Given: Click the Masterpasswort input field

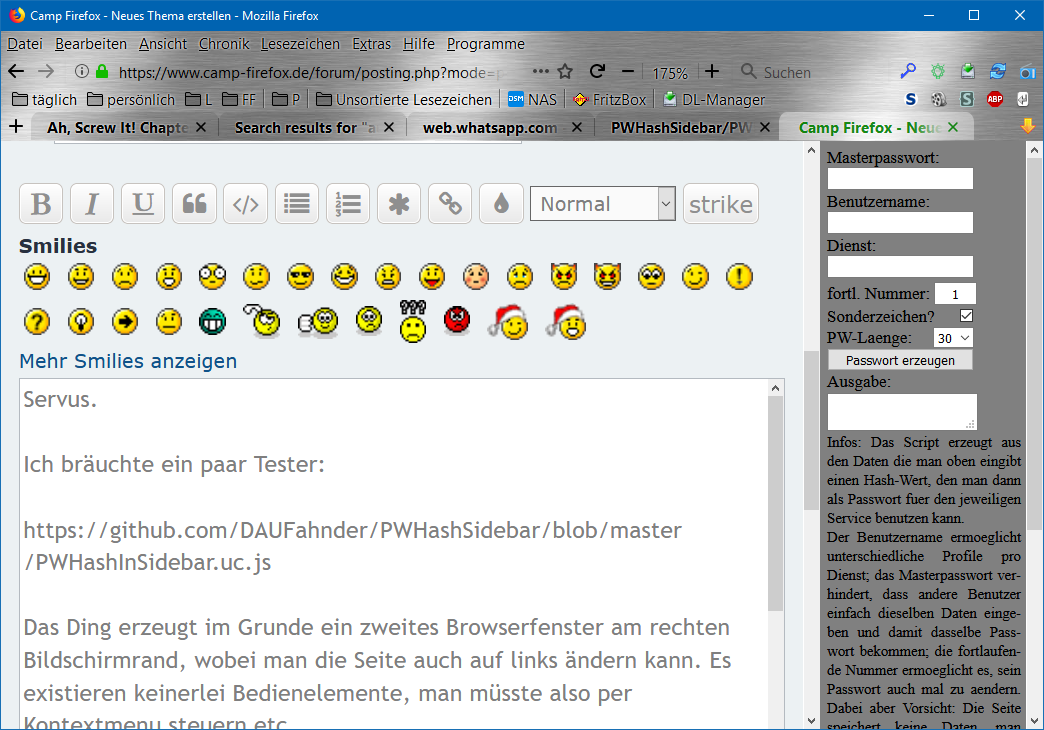Looking at the screenshot, I should [x=900, y=179].
